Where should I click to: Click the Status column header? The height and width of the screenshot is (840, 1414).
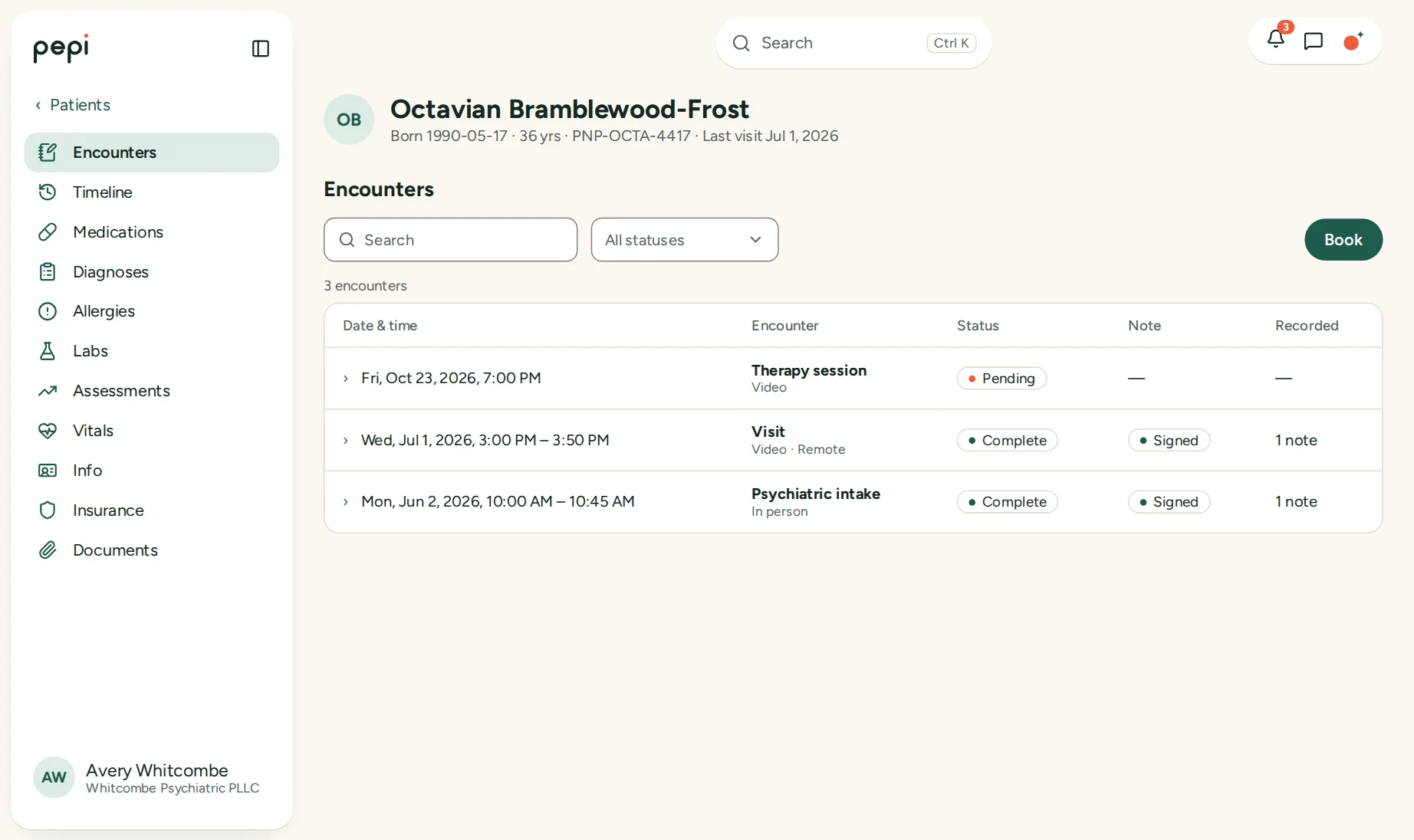tap(978, 326)
